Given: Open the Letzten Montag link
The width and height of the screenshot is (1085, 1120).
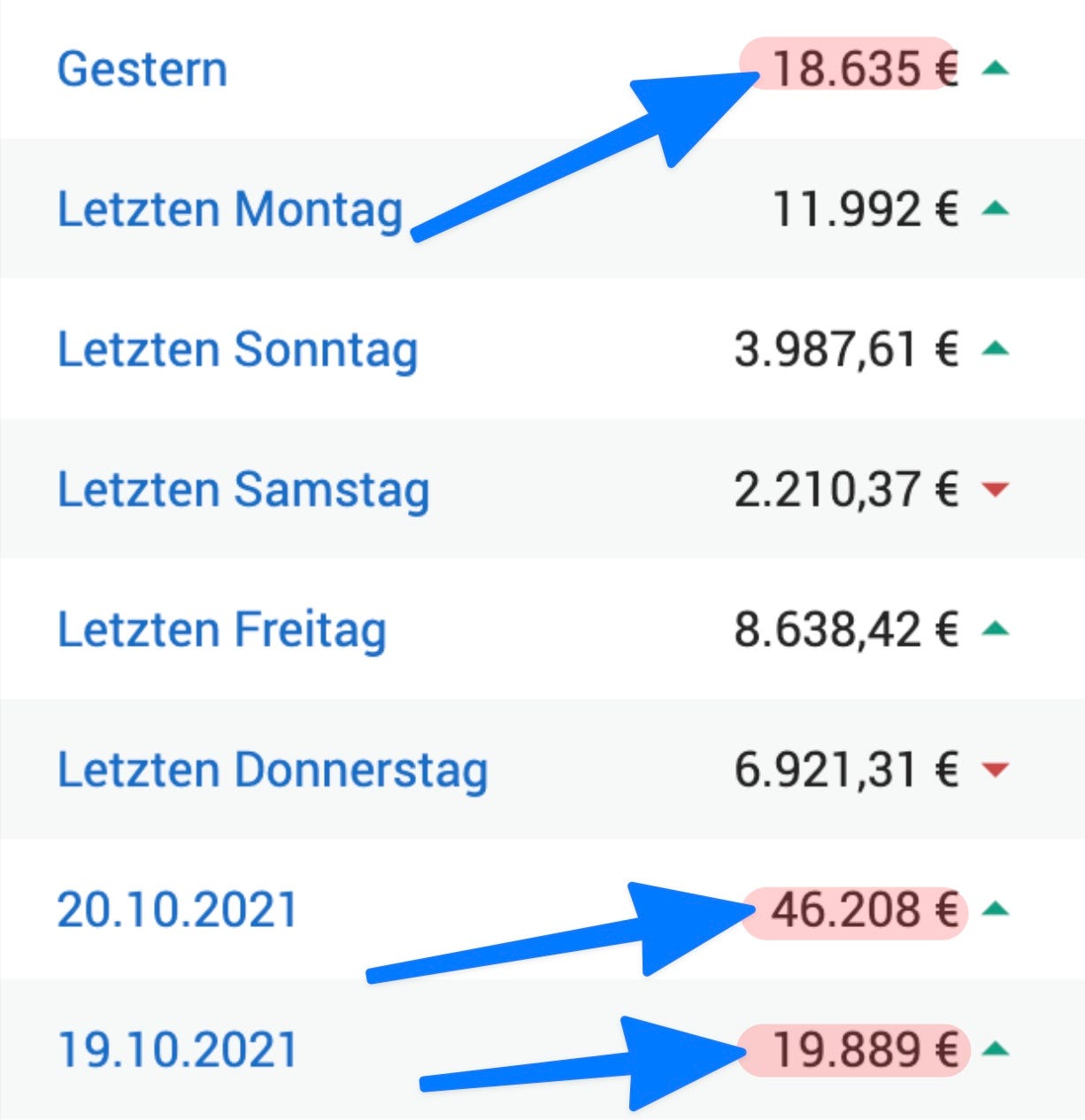Looking at the screenshot, I should point(230,210).
